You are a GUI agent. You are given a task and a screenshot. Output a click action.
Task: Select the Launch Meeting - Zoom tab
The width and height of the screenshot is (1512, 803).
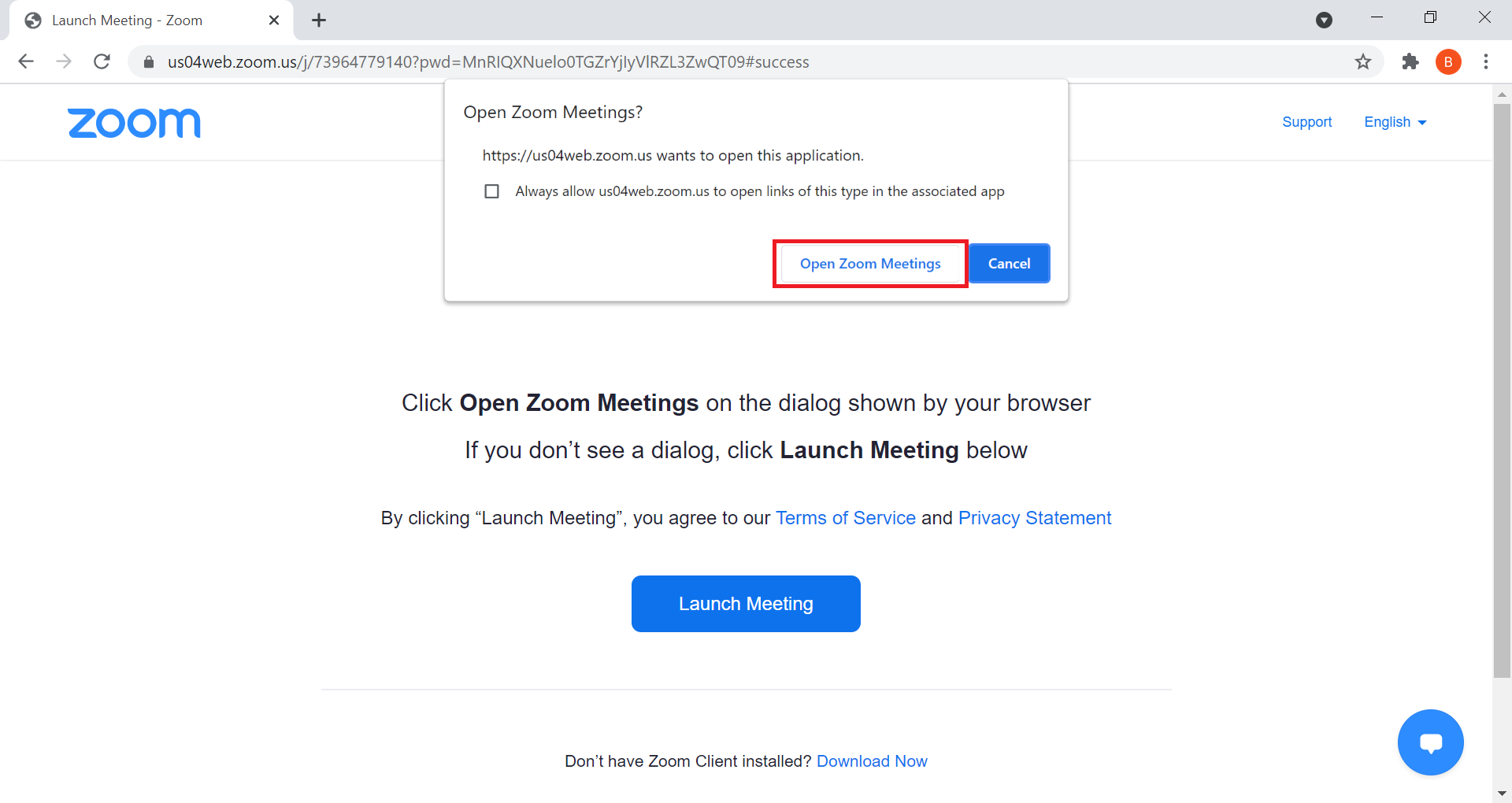[126, 20]
